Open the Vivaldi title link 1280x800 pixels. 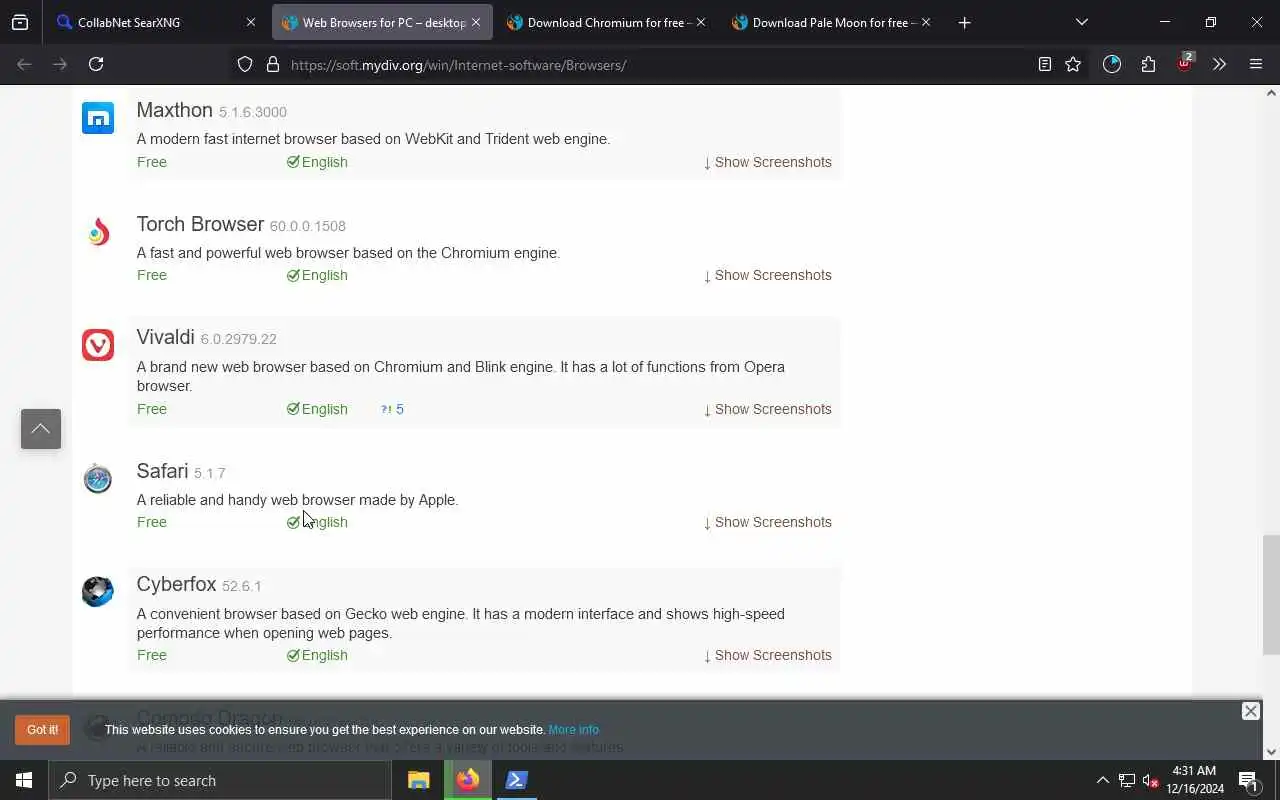[x=165, y=337]
